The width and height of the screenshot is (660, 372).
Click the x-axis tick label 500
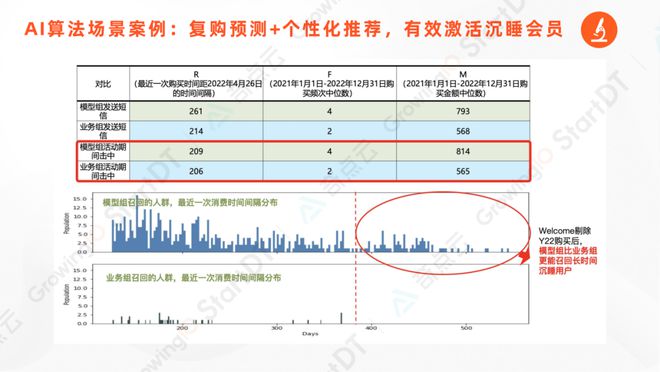[466, 328]
